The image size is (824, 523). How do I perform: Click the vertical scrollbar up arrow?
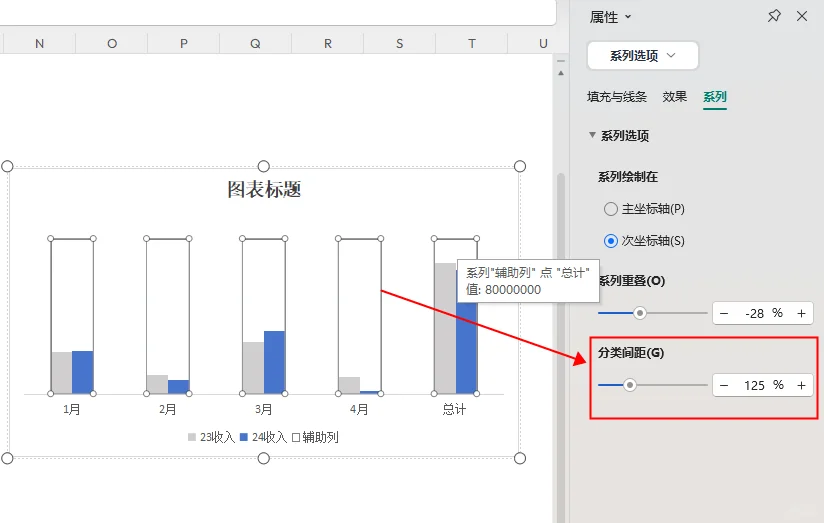(x=561, y=73)
